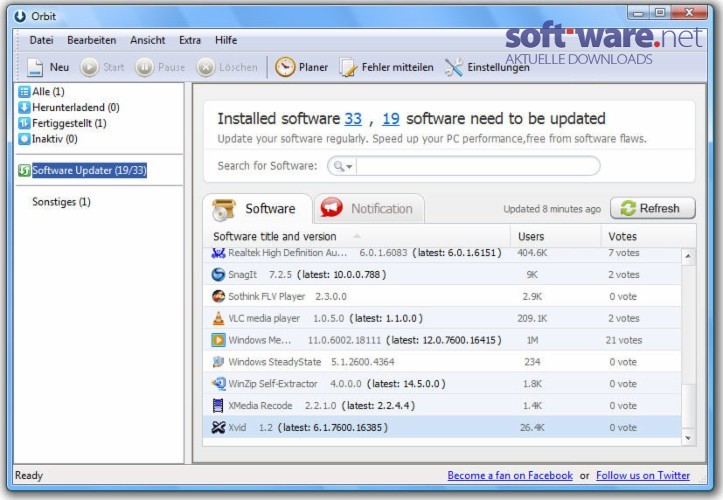The height and width of the screenshot is (500, 723).
Task: Select Software Updater (19/33) entry
Action: (x=83, y=170)
